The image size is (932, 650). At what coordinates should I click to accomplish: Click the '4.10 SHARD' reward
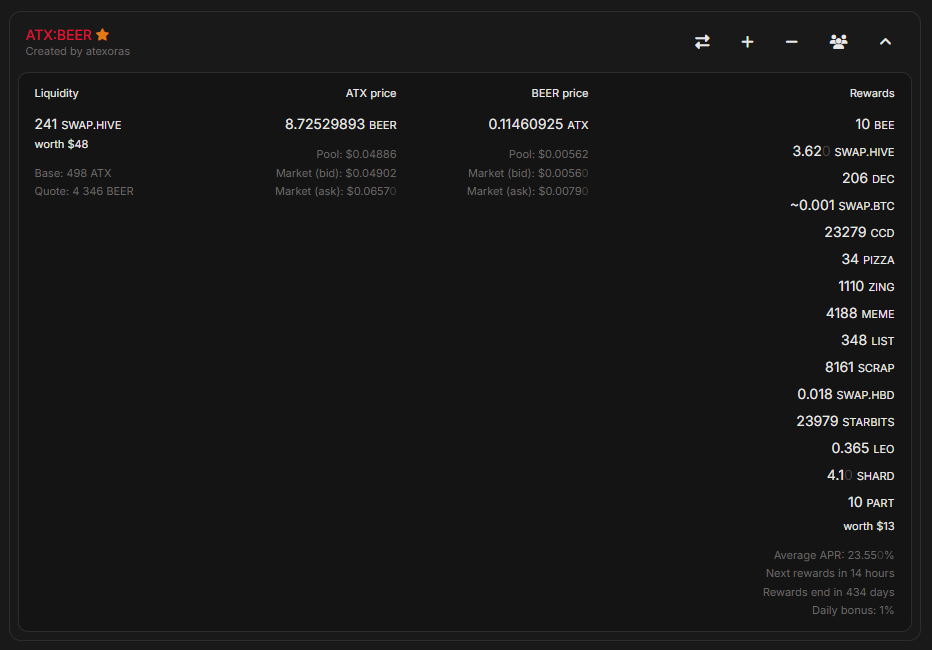point(861,476)
